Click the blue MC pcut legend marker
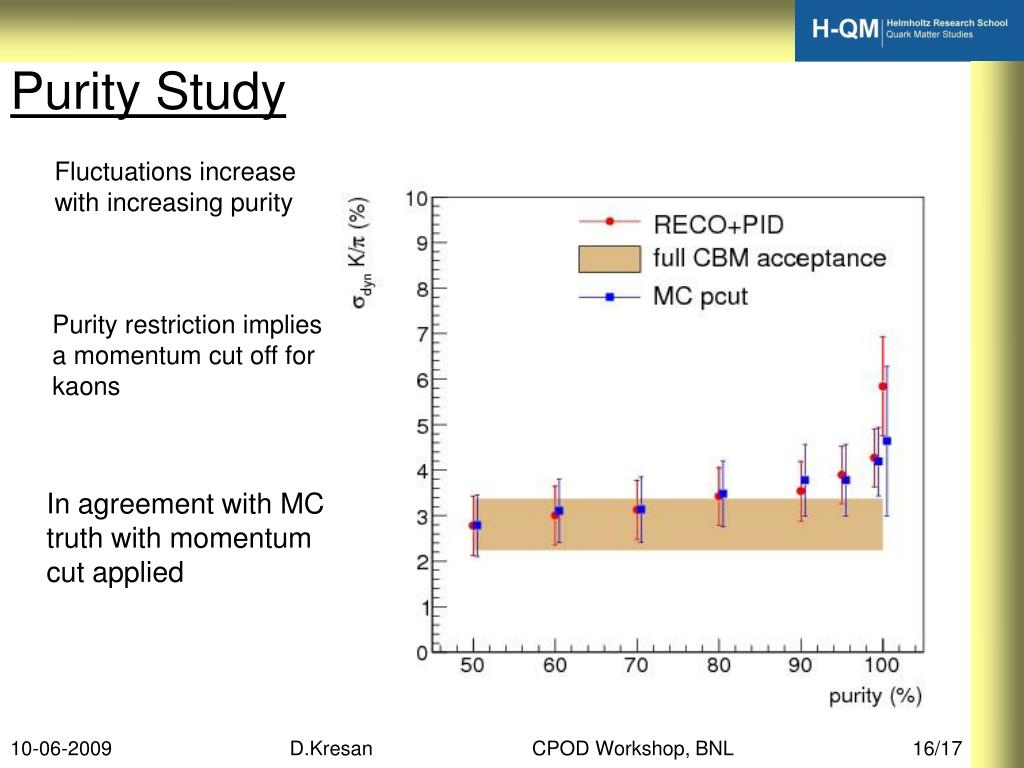Screen dimensions: 1024x768 point(609,297)
